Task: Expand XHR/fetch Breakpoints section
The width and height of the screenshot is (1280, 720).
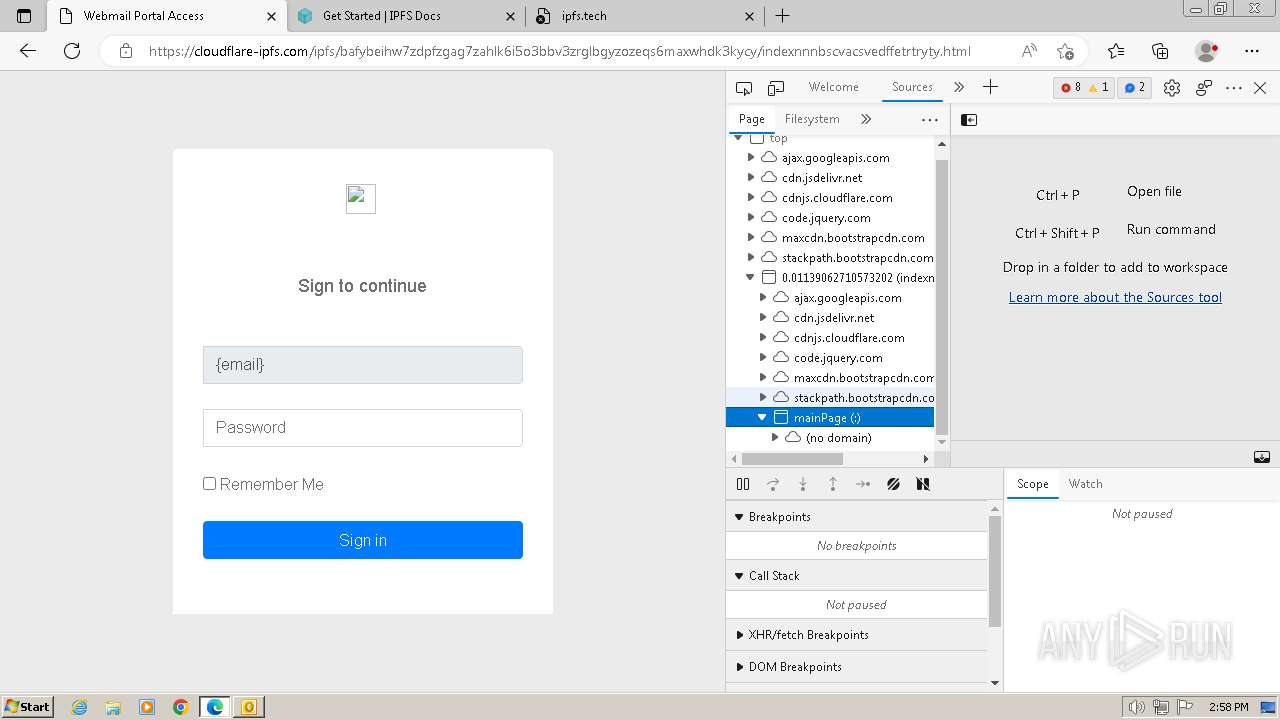Action: (x=740, y=635)
